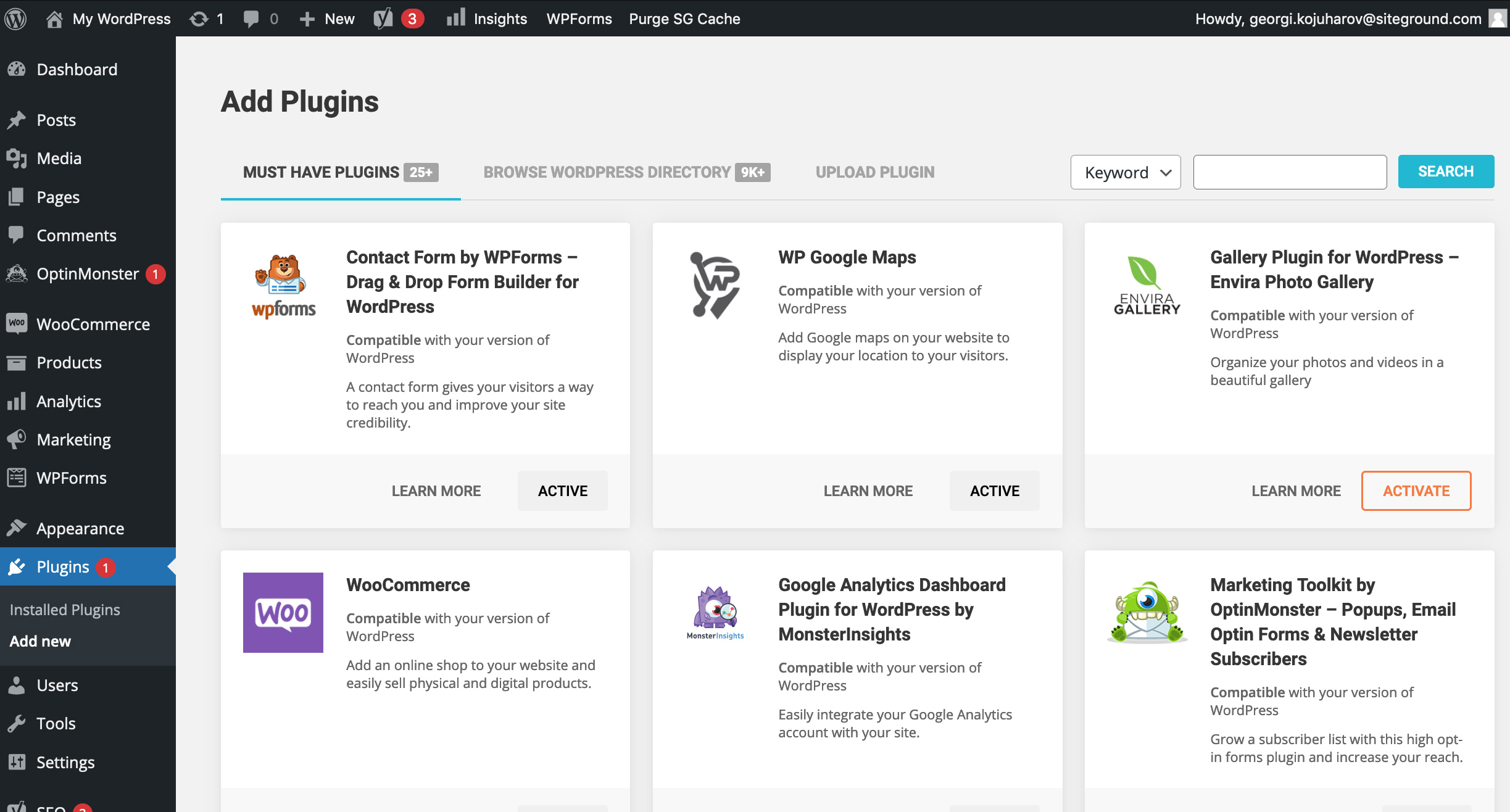
Task: Click the Appearance paintbrush icon
Action: click(17, 528)
